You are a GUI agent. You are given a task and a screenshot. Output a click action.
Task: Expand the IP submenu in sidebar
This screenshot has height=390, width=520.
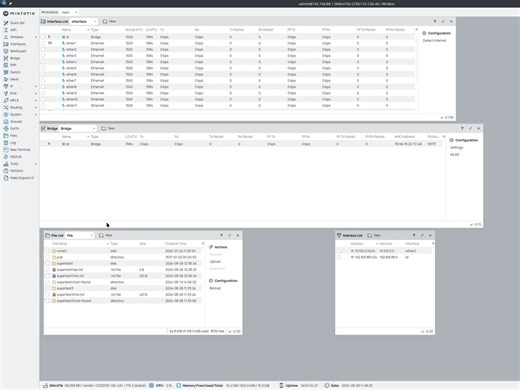36,86
